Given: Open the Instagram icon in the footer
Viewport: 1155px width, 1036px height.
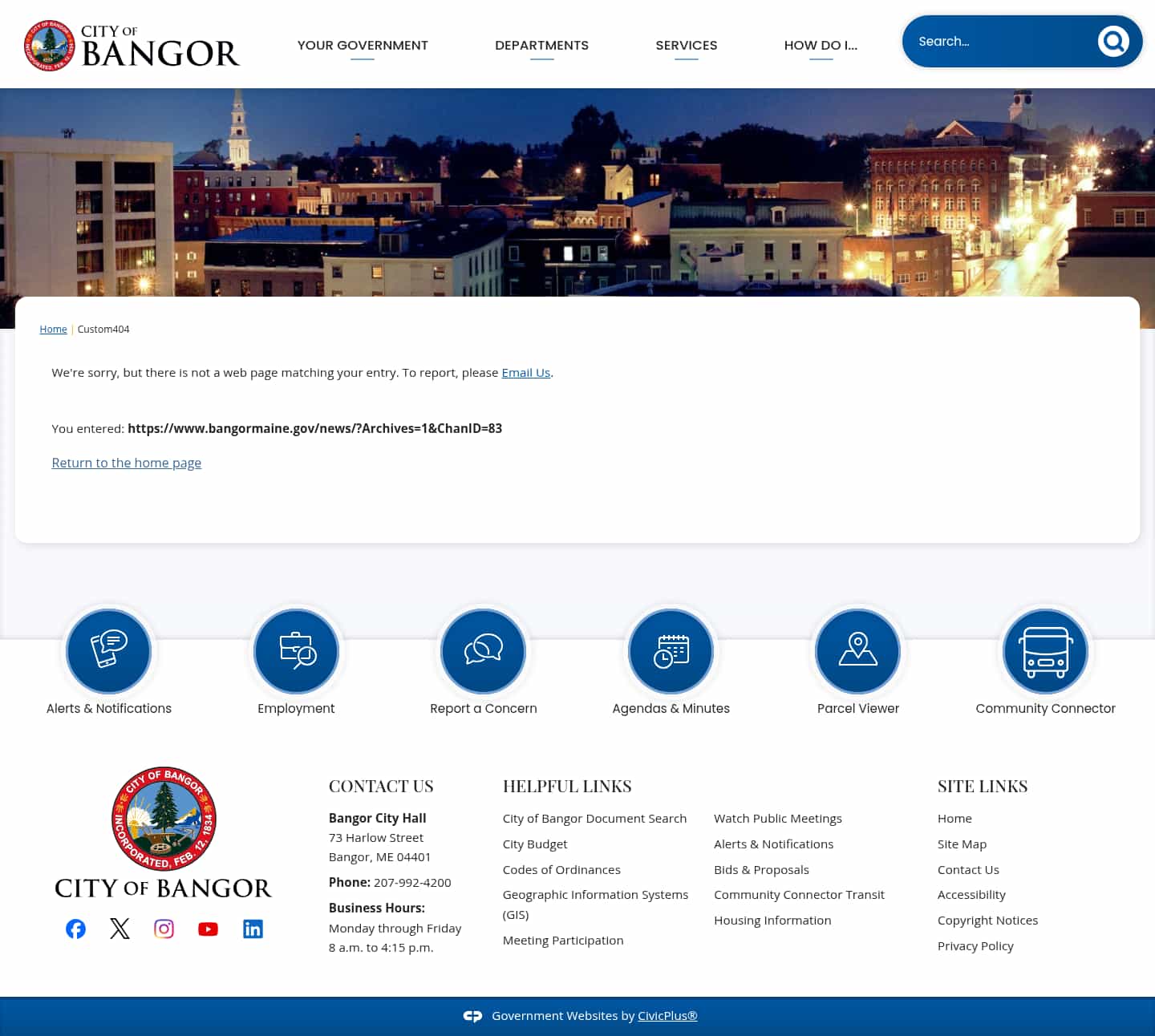Looking at the screenshot, I should point(164,929).
